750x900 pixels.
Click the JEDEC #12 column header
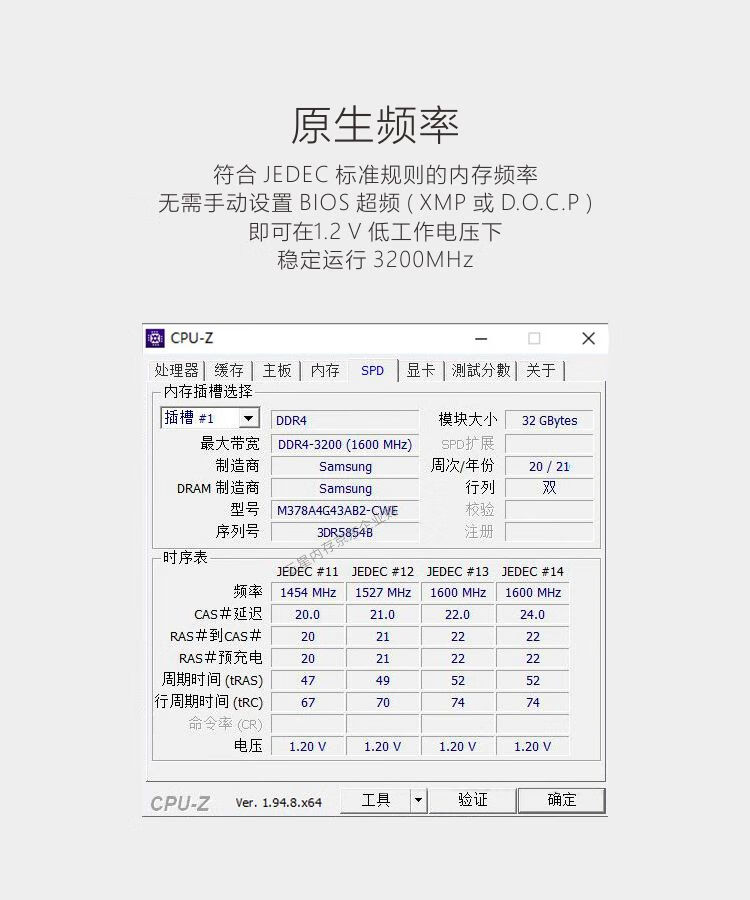[x=383, y=572]
